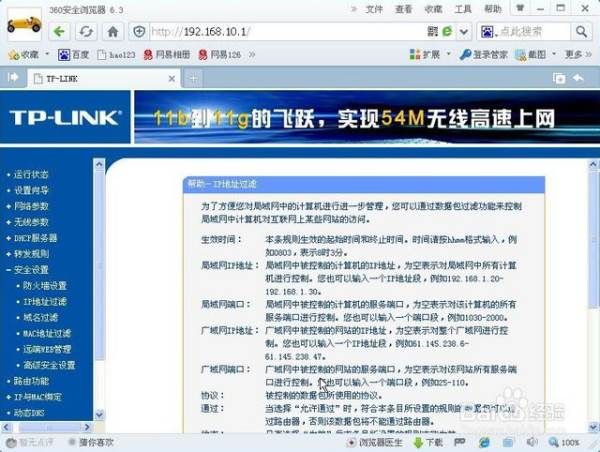Open 防火墙设置 submenu item
The image size is (600, 452).
click(45, 286)
